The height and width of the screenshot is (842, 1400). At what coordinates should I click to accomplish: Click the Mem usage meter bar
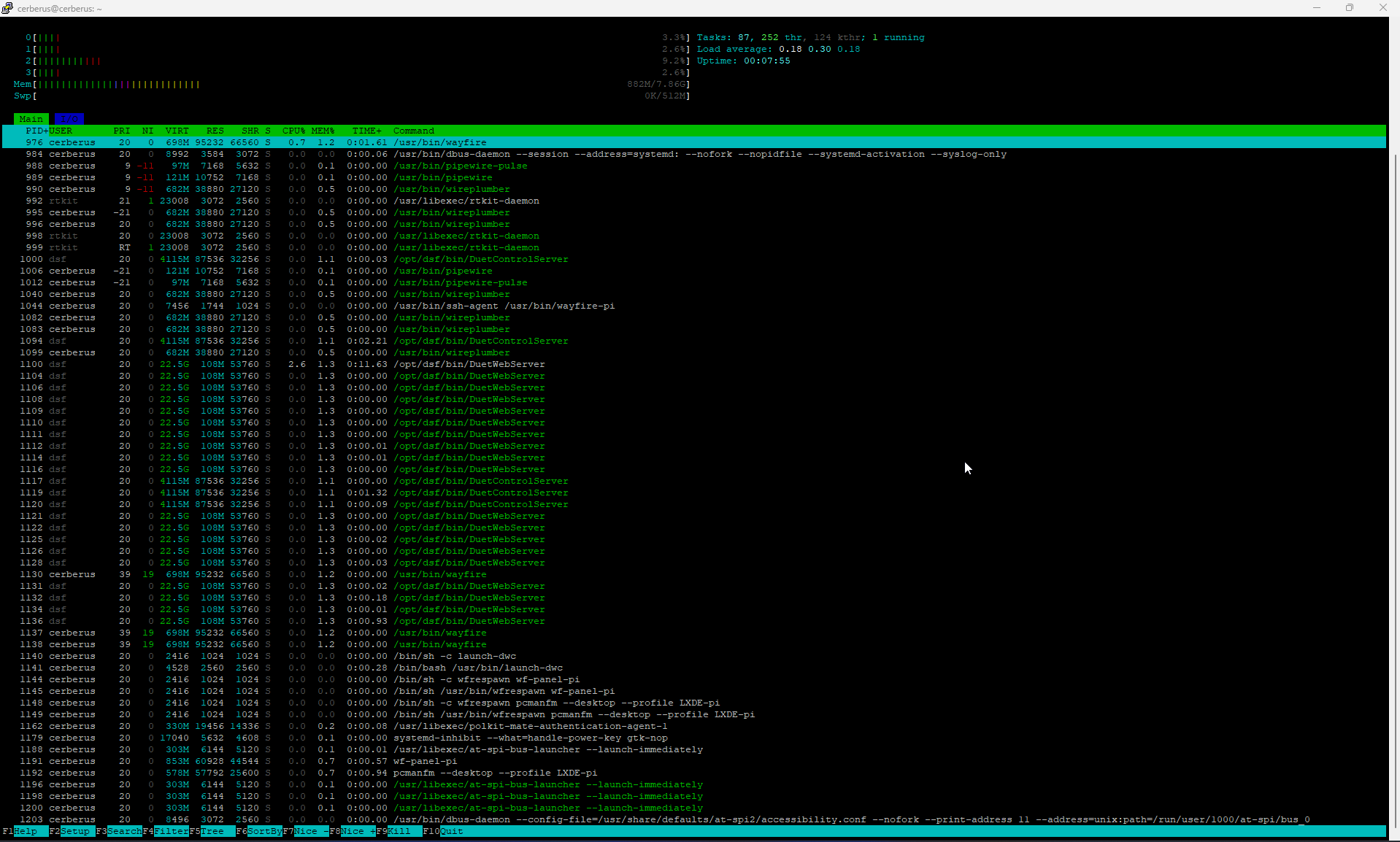click(352, 84)
